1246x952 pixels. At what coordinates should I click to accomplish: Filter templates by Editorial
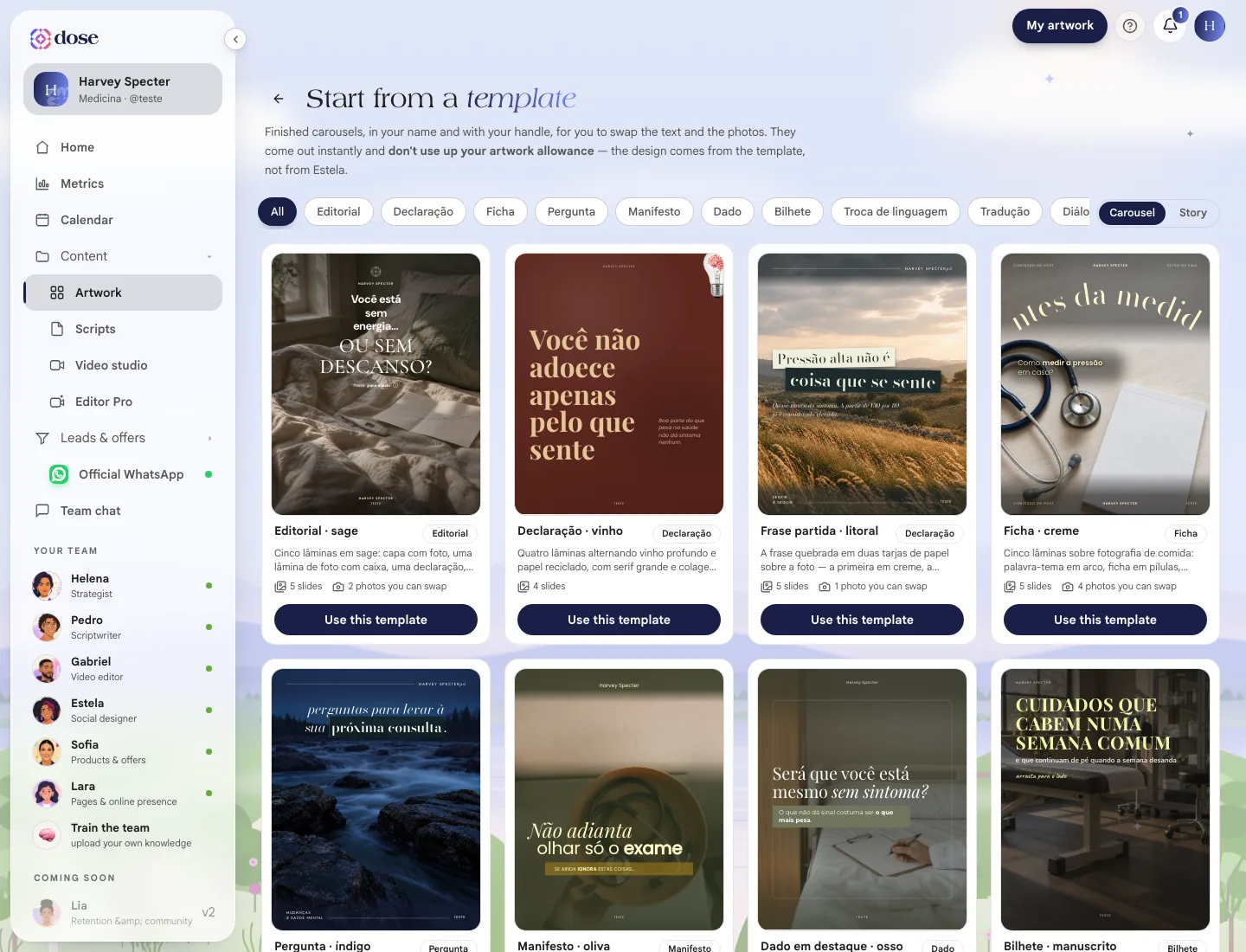pos(338,211)
